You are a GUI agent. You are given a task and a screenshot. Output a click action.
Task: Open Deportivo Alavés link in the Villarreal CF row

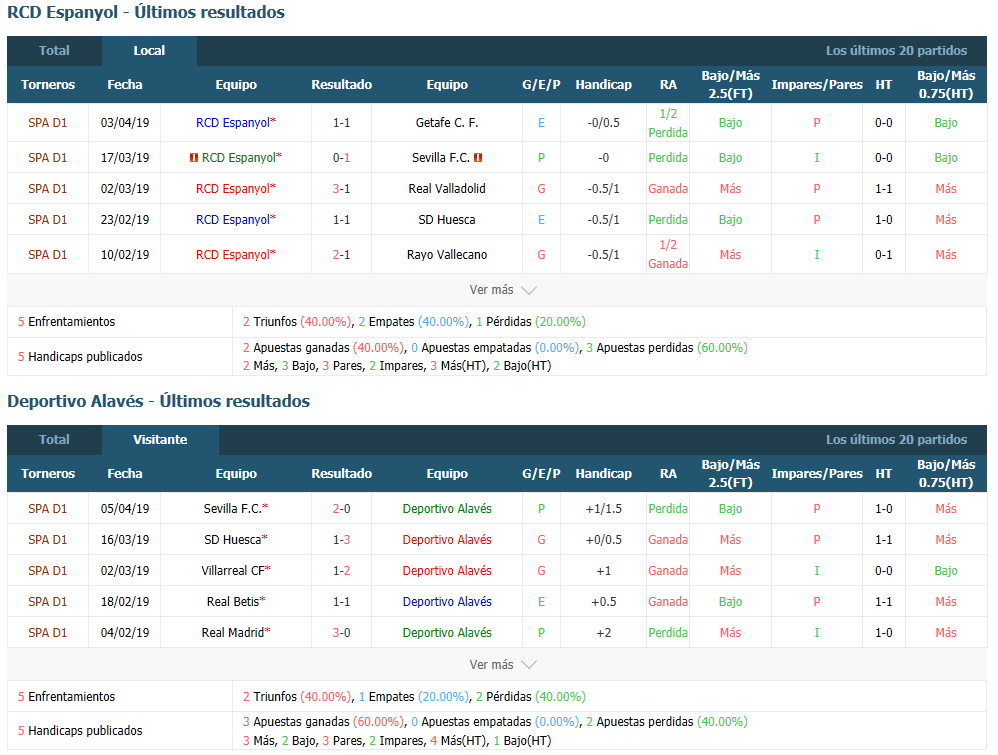coord(447,572)
